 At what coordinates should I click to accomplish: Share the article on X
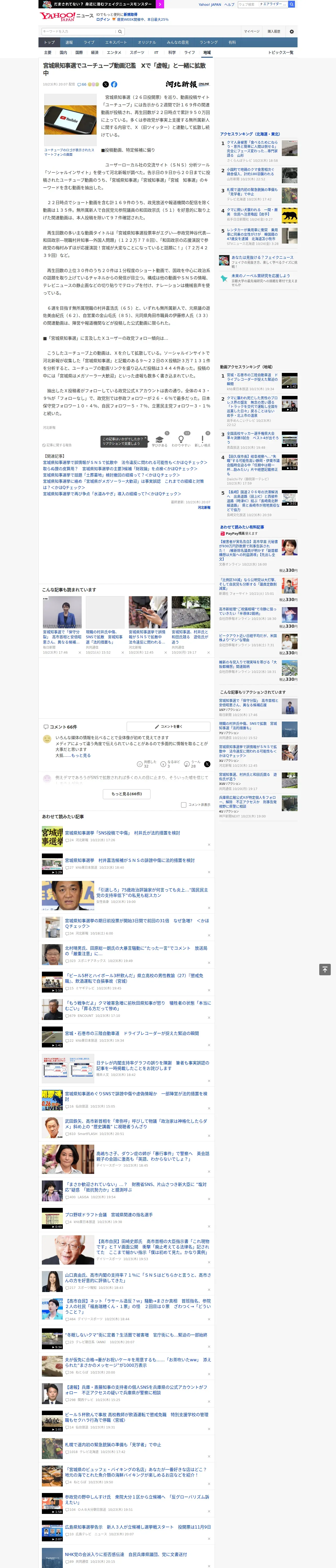click(105, 85)
